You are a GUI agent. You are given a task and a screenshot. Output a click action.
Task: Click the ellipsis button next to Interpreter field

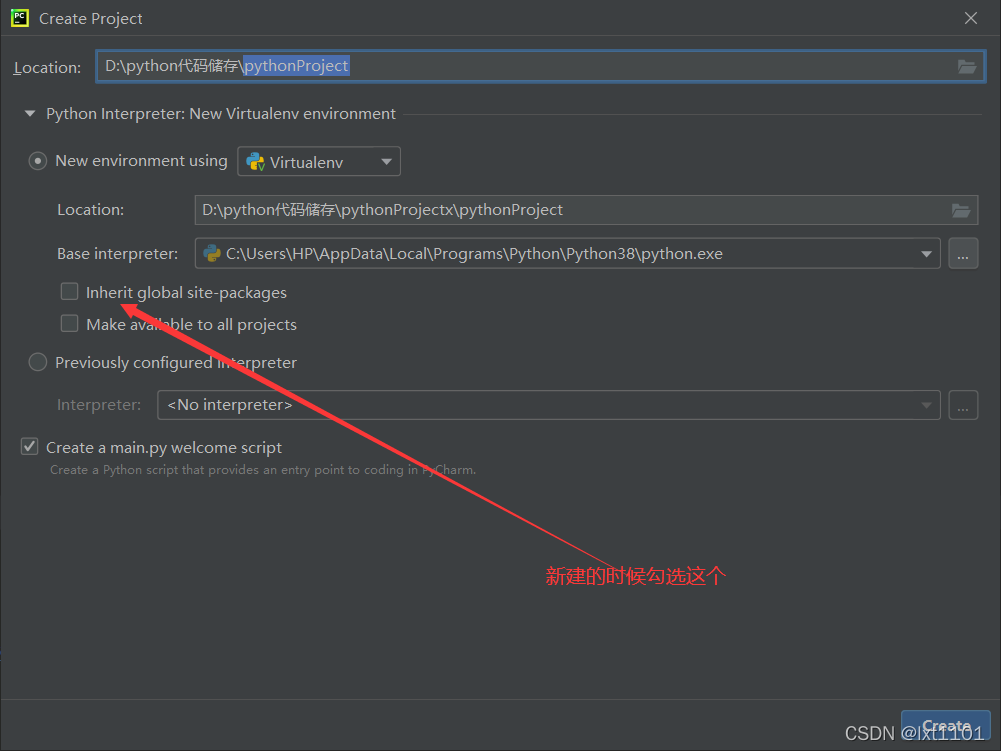(963, 404)
